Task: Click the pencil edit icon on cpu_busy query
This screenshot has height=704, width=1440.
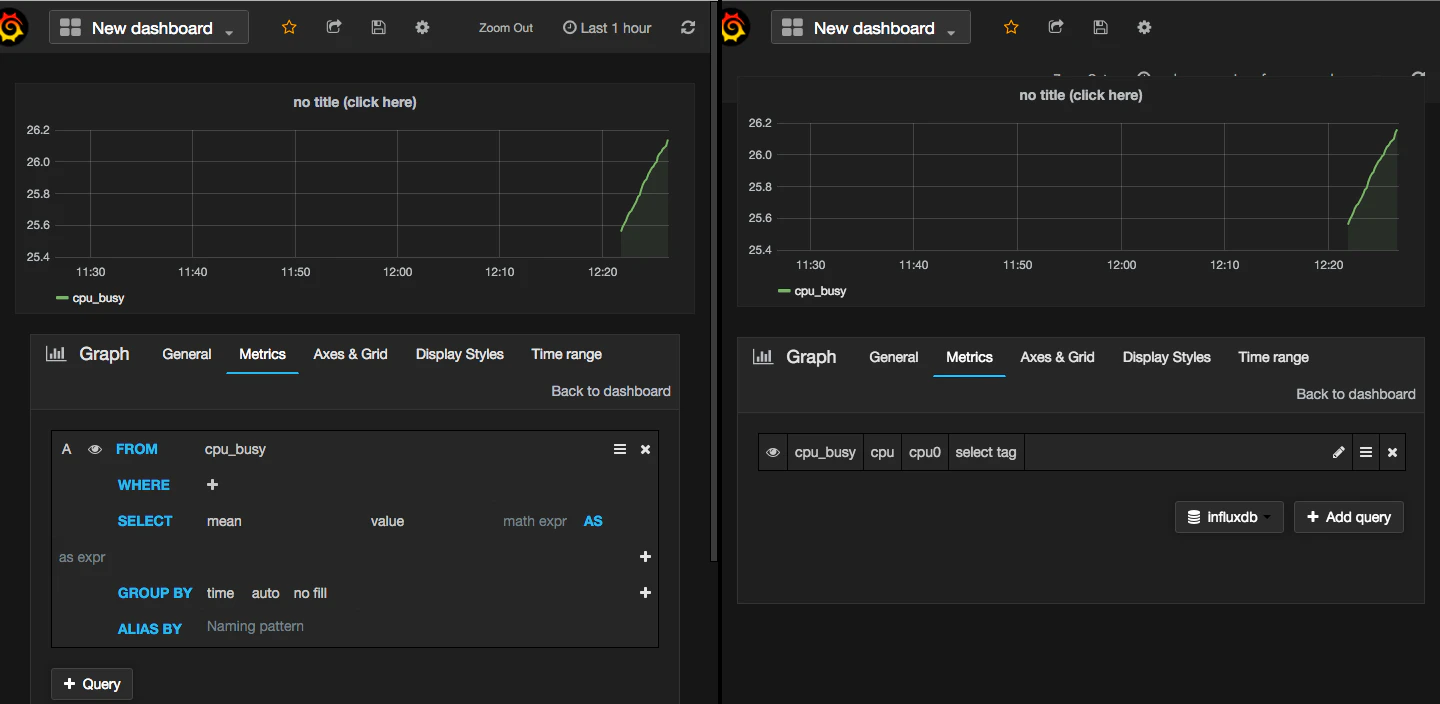Action: pos(1339,452)
